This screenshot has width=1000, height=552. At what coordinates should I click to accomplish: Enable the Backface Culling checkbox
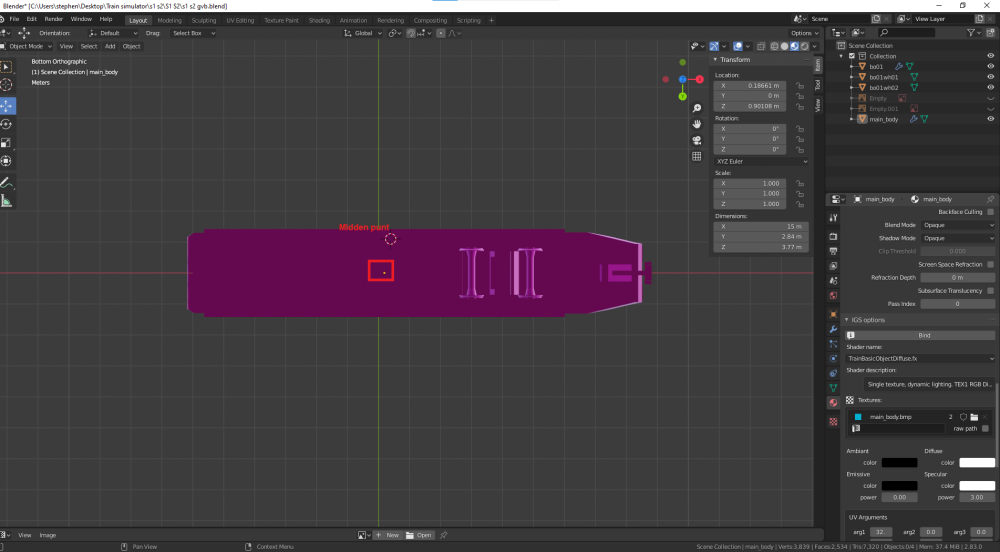coord(990,212)
